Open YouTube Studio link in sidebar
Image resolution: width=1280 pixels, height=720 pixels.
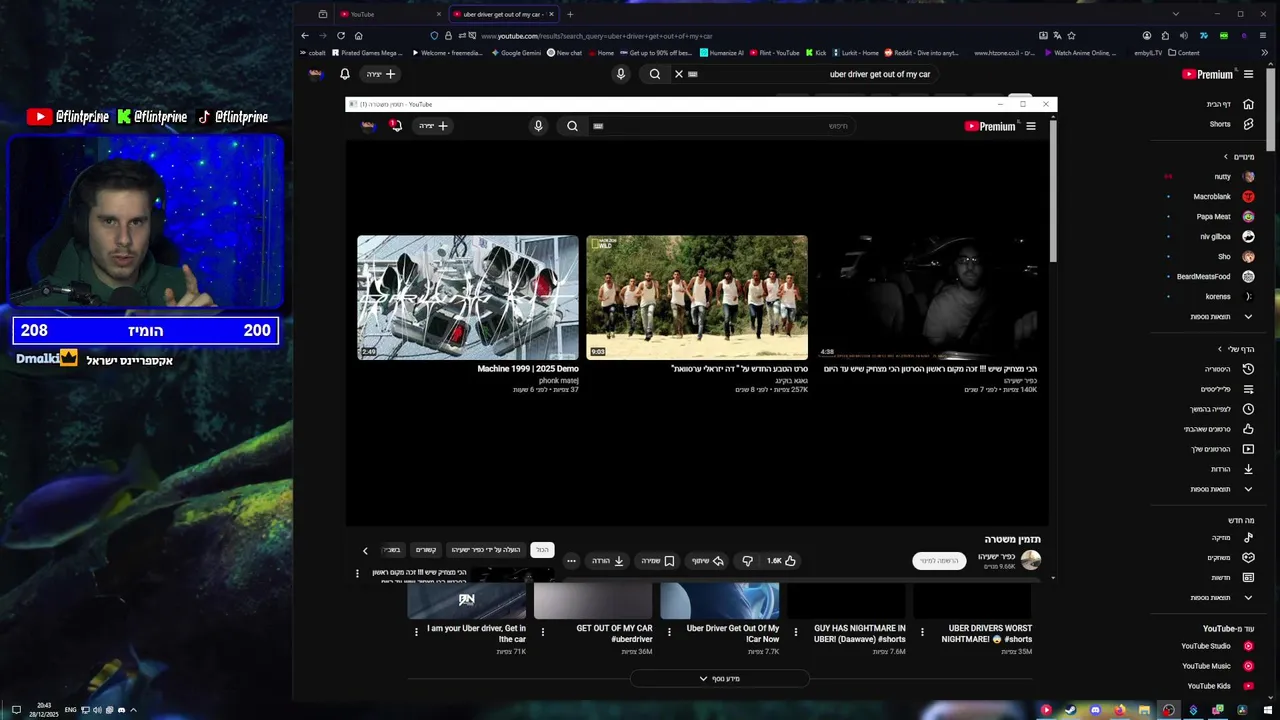[1217, 646]
